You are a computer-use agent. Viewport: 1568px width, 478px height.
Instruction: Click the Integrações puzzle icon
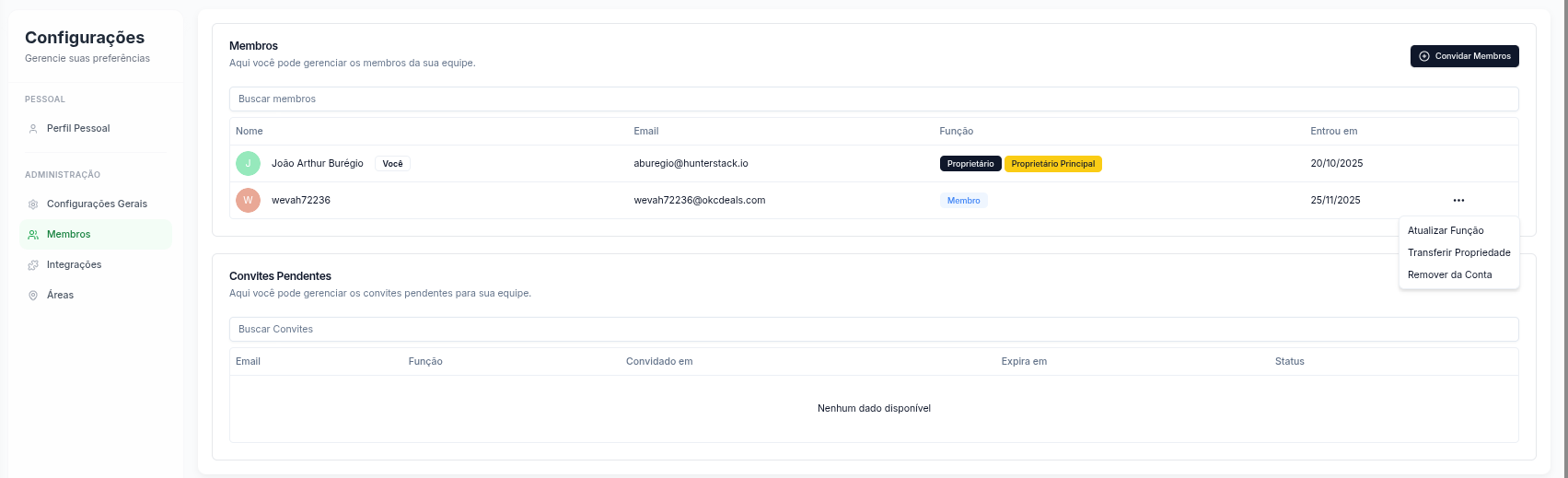[33, 265]
